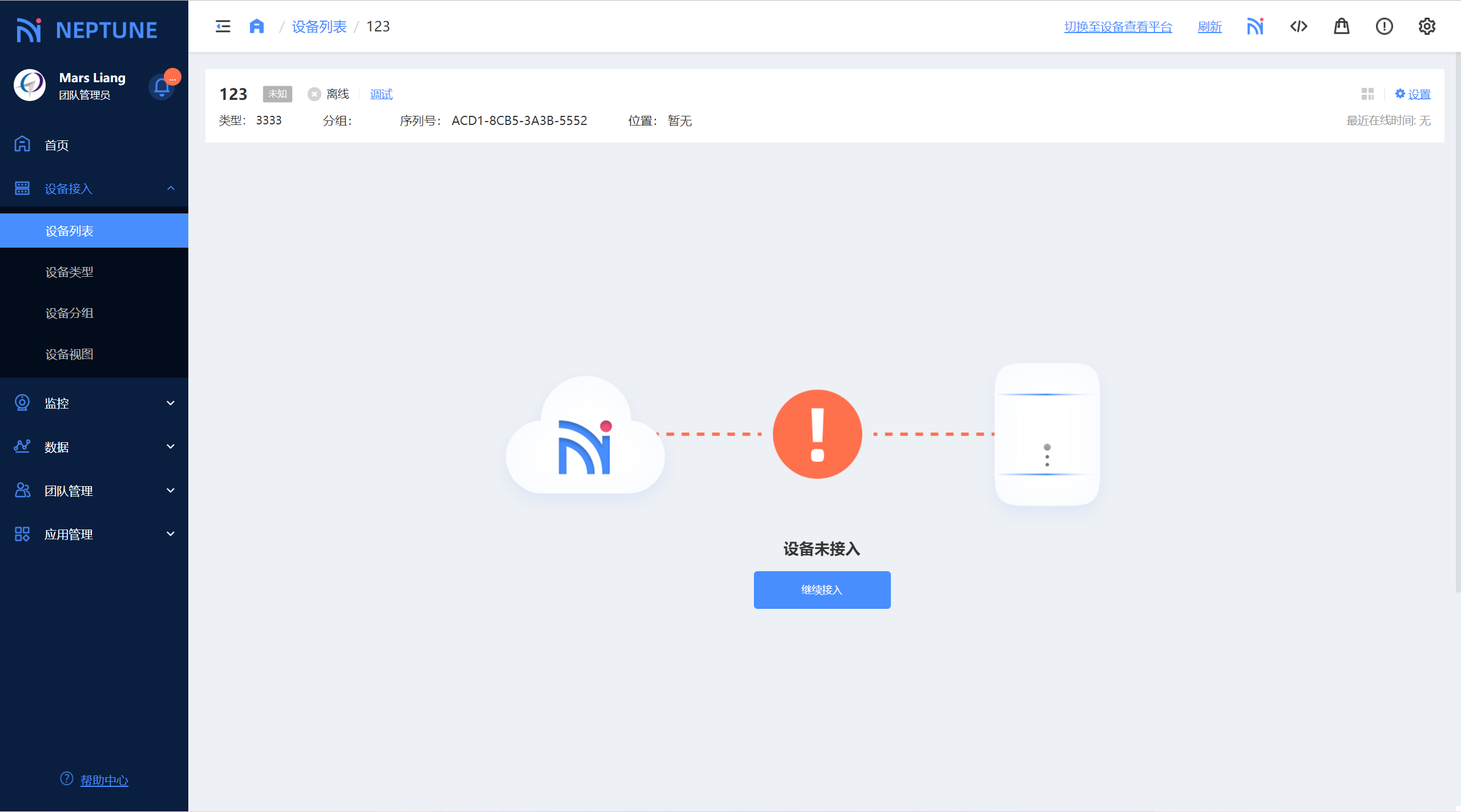Click the 团队管理 people icon in the sidebar

point(22,490)
